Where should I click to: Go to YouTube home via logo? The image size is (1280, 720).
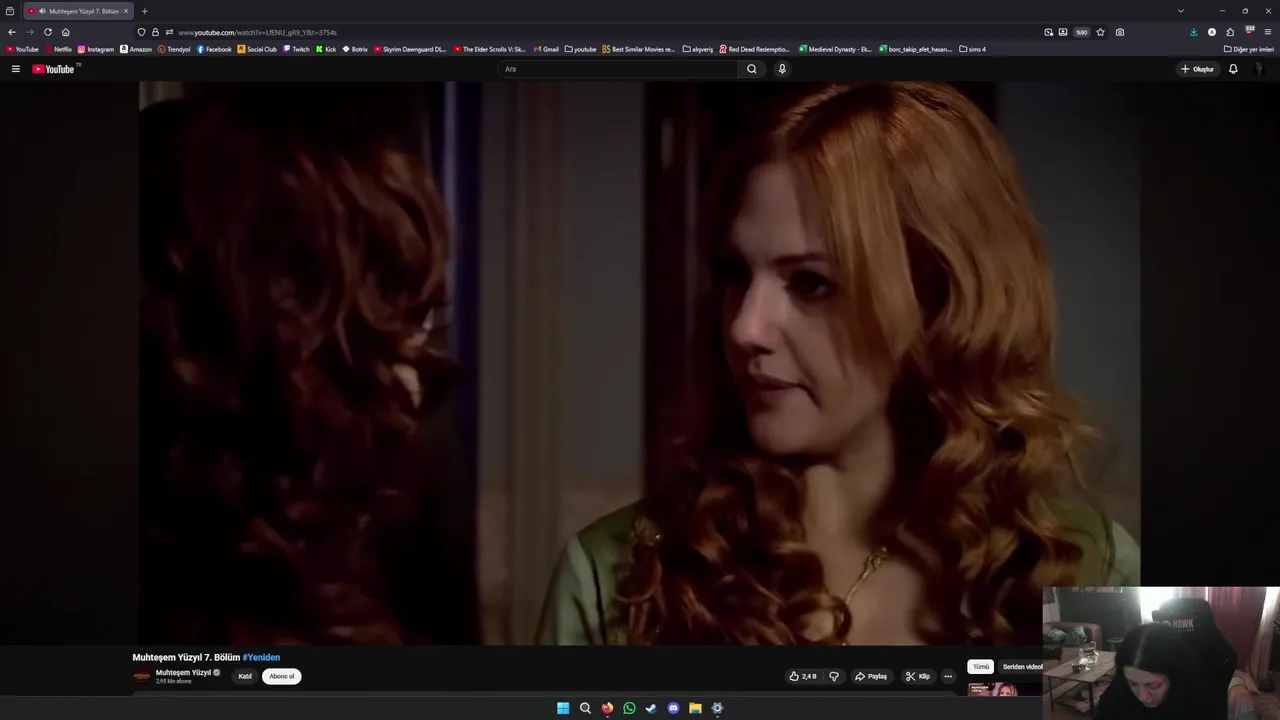point(55,69)
